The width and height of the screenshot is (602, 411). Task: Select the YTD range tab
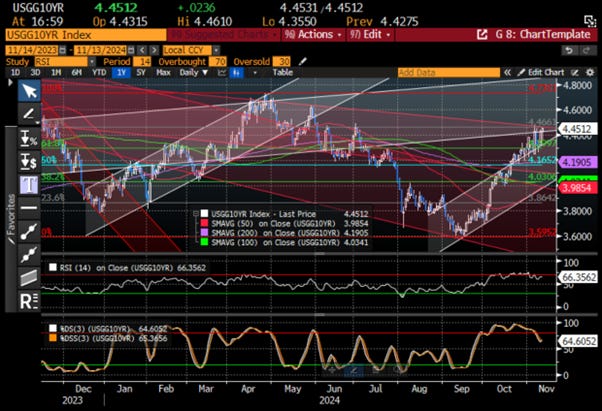pyautogui.click(x=99, y=73)
